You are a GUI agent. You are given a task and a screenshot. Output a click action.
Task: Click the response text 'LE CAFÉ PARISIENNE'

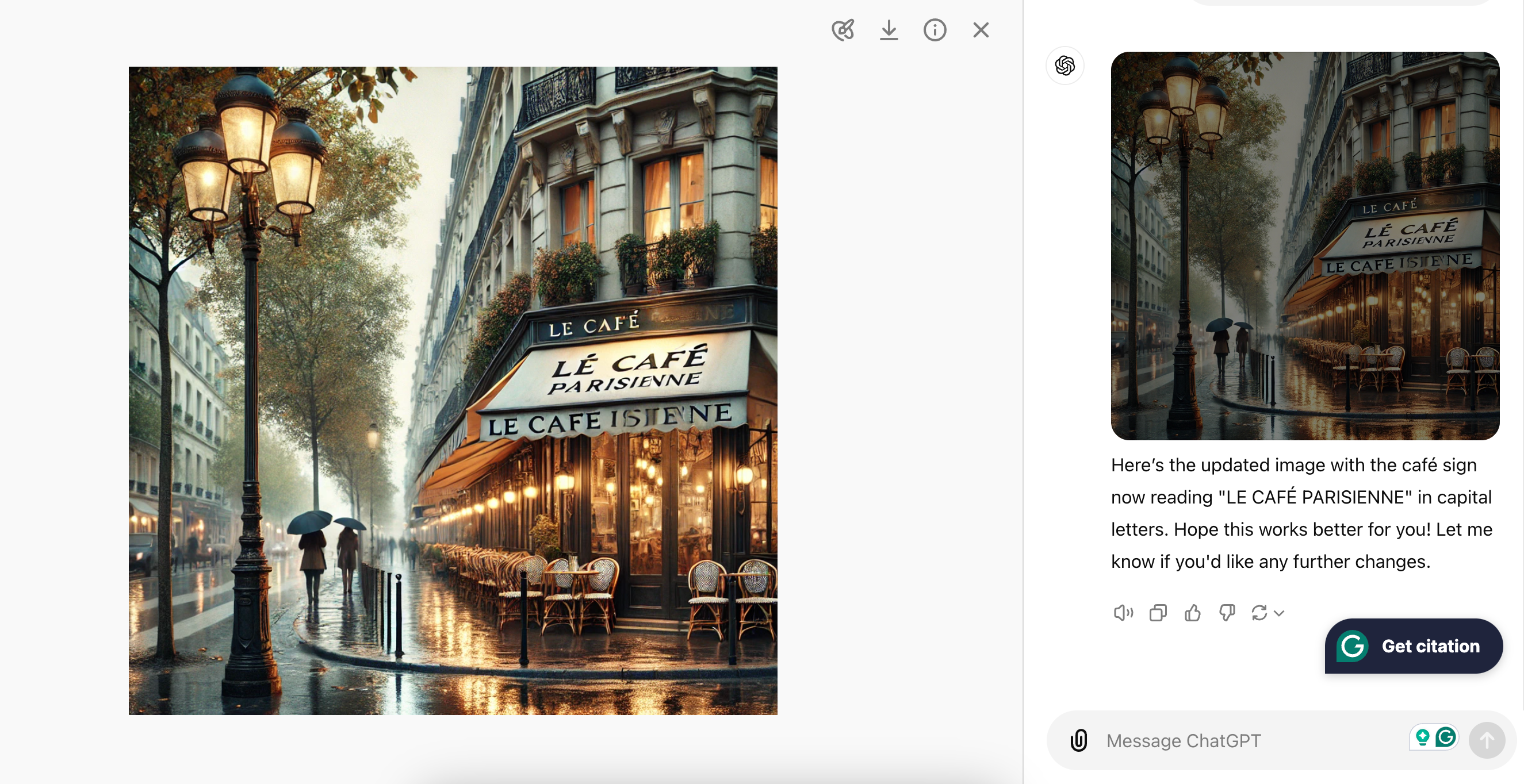(1319, 497)
